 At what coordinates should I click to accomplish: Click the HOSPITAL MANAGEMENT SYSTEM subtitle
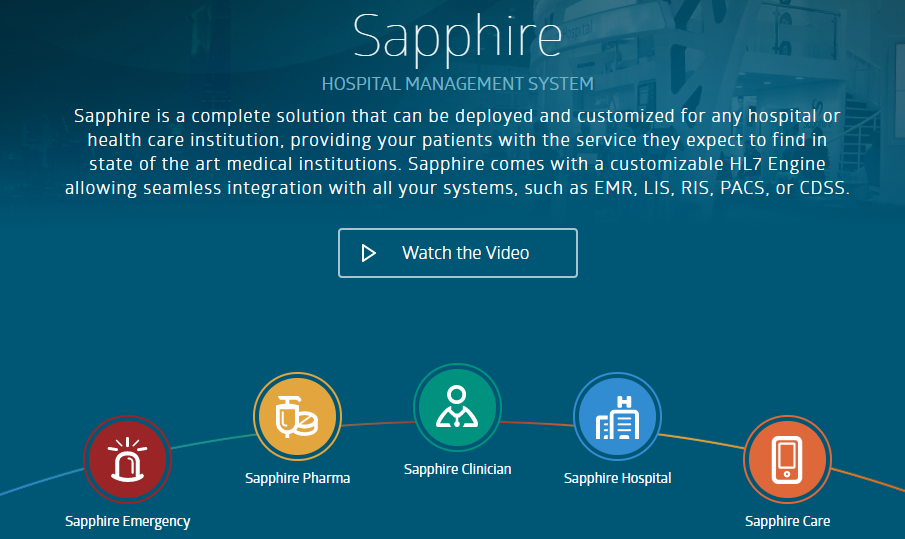457,84
